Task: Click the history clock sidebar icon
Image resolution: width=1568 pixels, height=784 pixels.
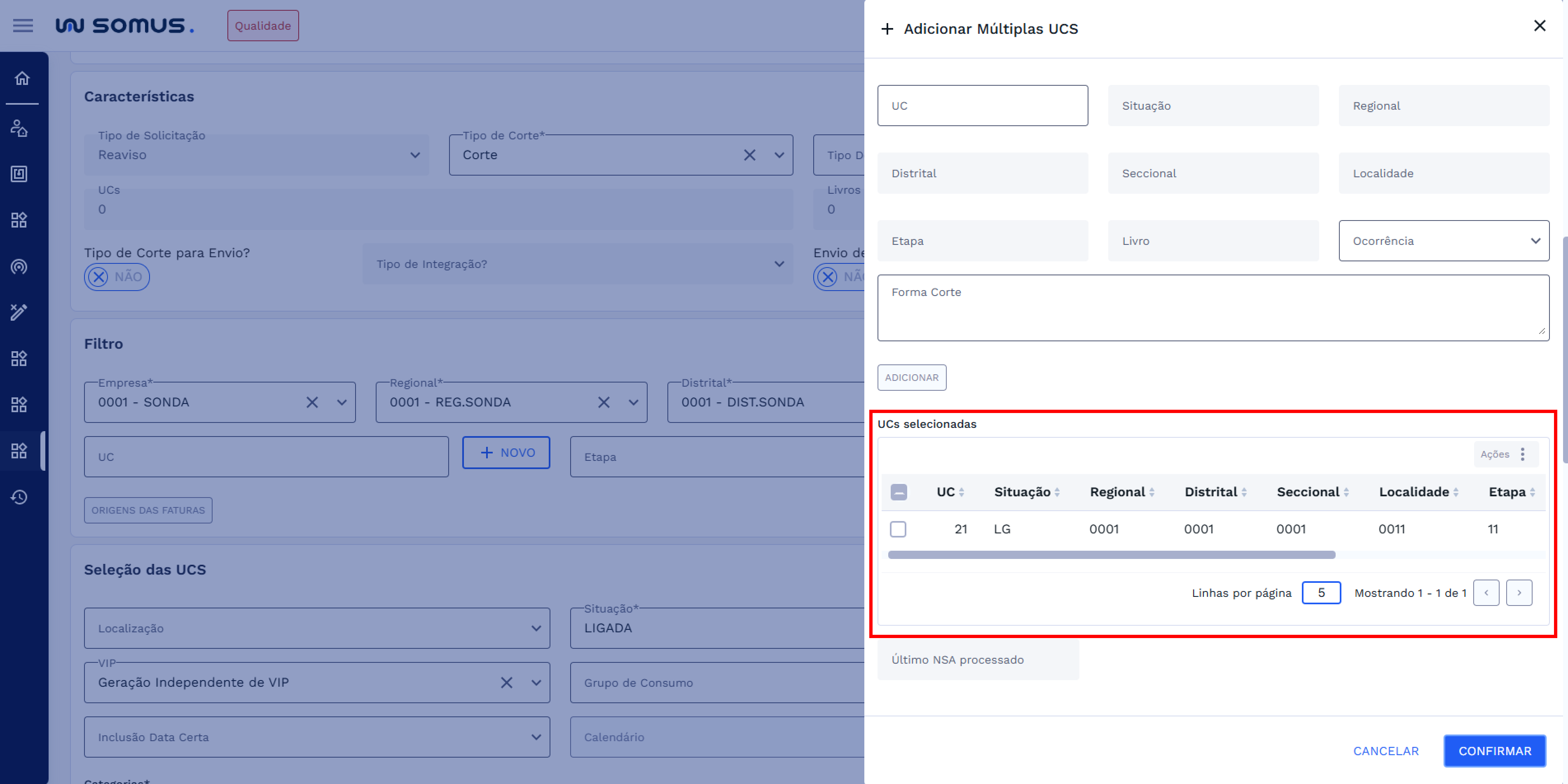Action: pos(19,497)
